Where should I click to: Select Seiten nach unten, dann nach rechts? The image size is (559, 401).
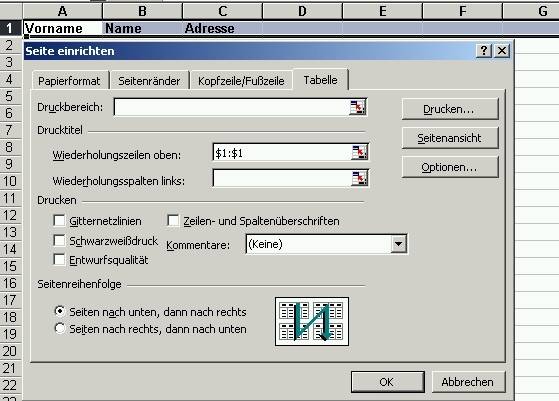(60, 311)
